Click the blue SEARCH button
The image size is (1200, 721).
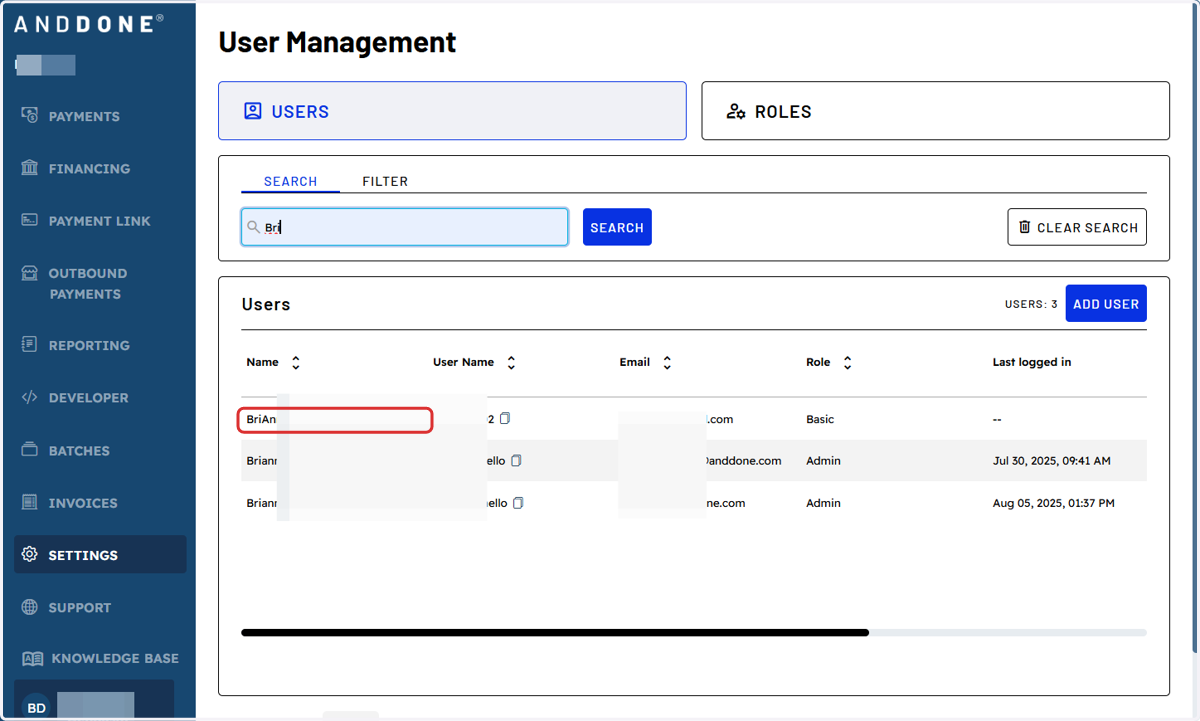tap(617, 227)
